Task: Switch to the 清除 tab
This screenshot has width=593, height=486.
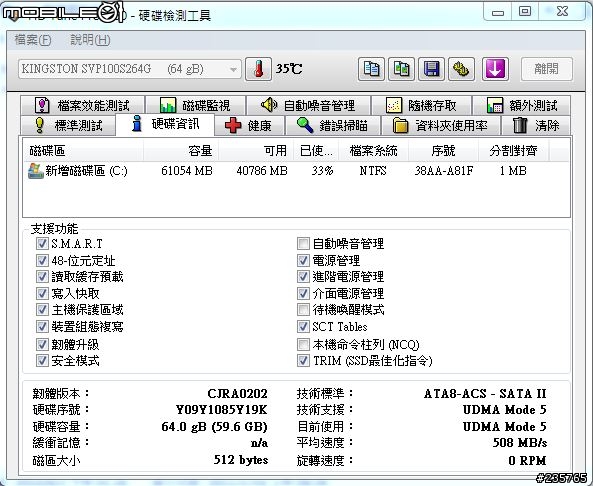Action: pyautogui.click(x=536, y=125)
